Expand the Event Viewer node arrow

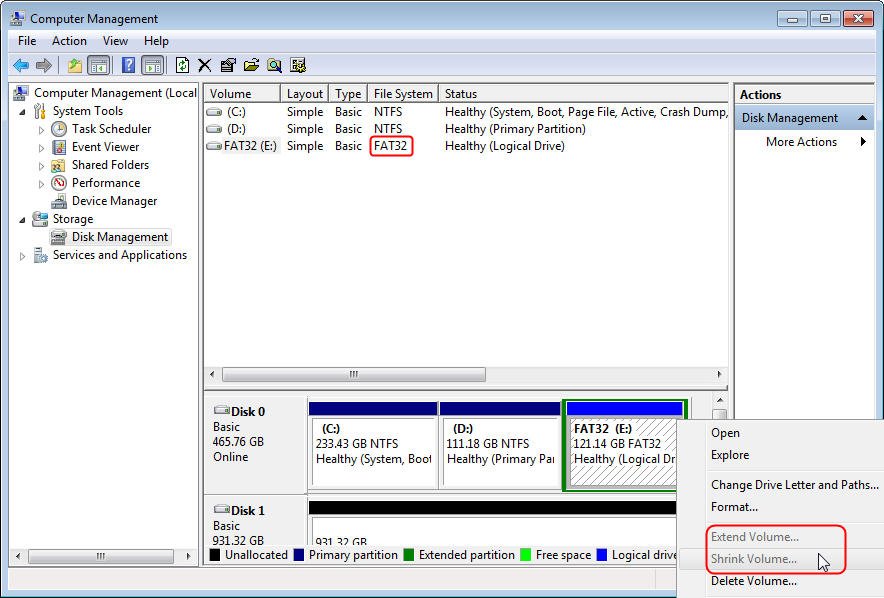coord(41,148)
